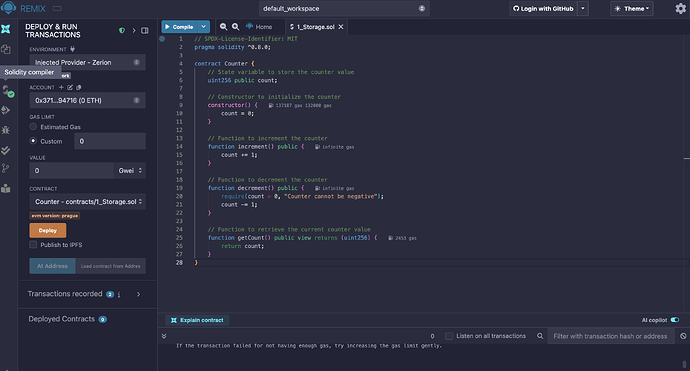Open the File explorer sidebar icon
690x371 pixels.
[6, 49]
